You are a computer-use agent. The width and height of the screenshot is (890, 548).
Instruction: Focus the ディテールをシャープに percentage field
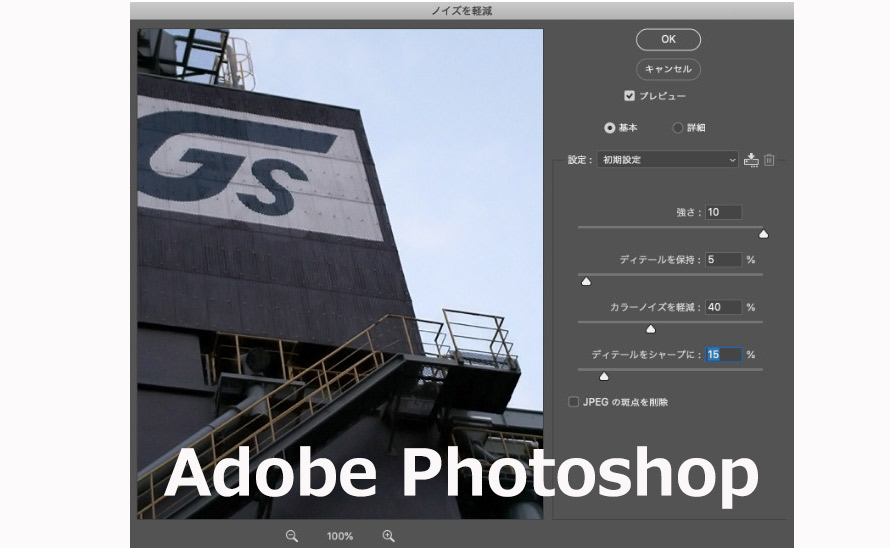pyautogui.click(x=723, y=355)
